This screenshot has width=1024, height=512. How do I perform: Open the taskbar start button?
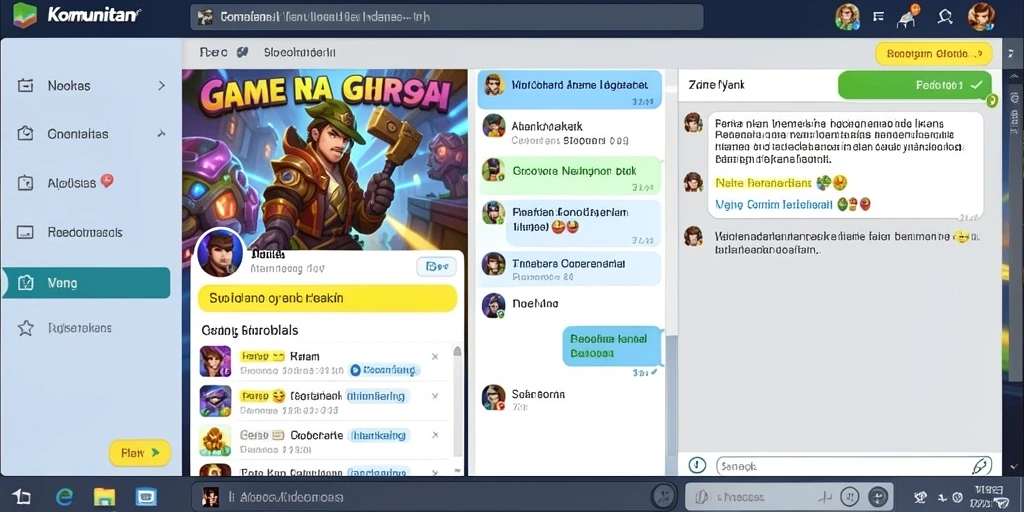[22, 496]
